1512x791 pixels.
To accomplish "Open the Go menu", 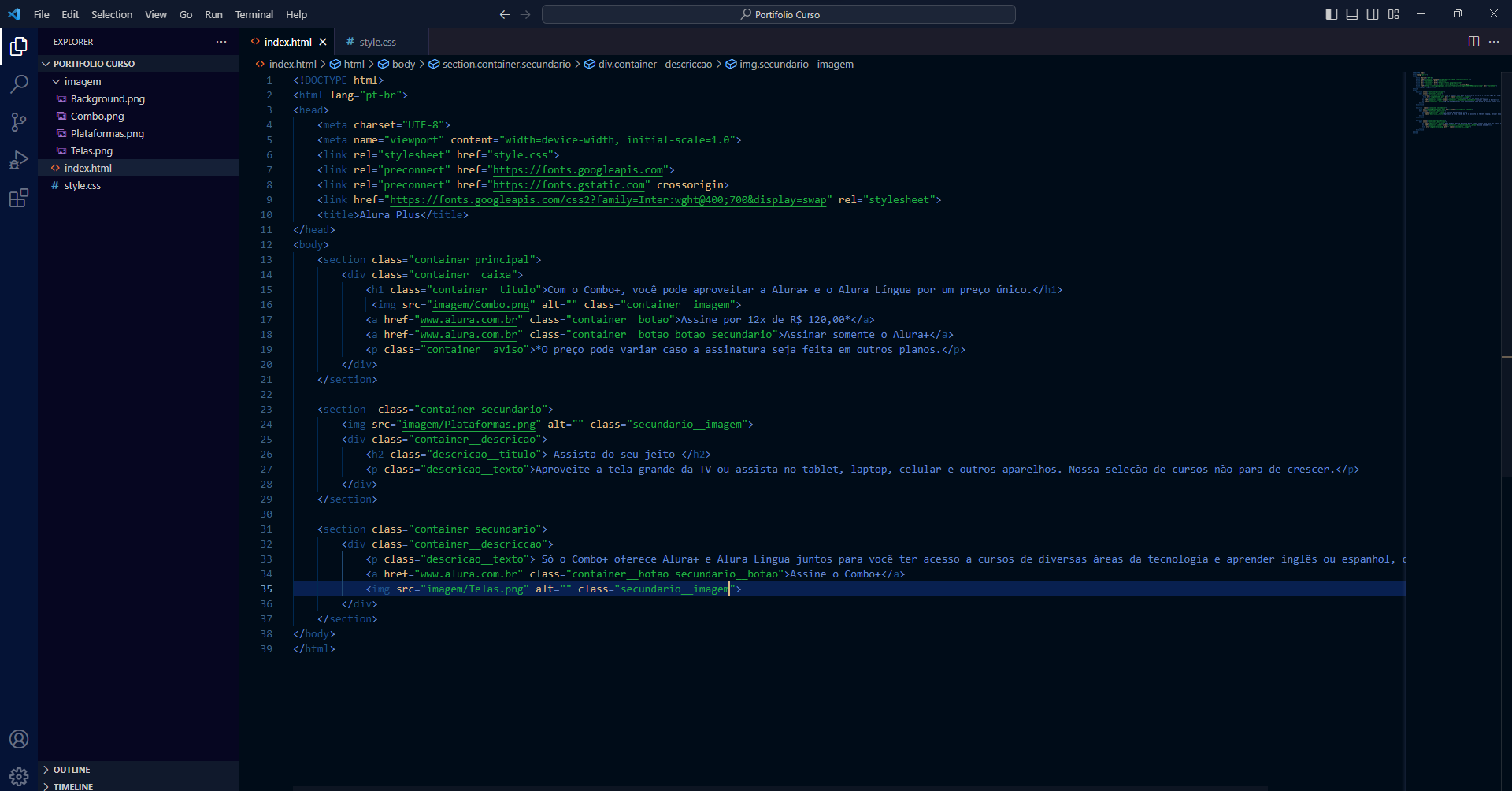I will click(x=186, y=14).
